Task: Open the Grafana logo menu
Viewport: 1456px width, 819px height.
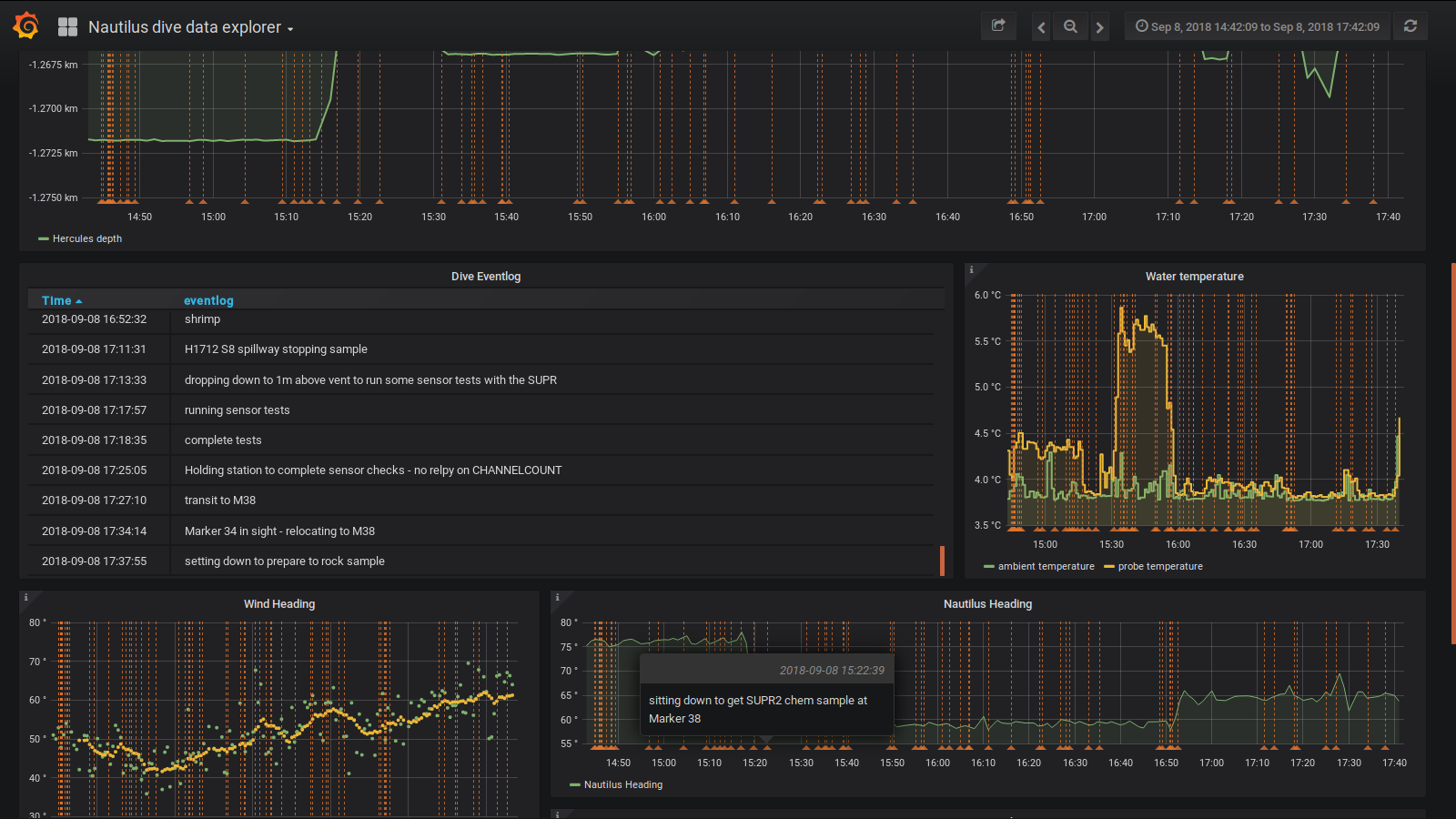Action: click(x=26, y=26)
